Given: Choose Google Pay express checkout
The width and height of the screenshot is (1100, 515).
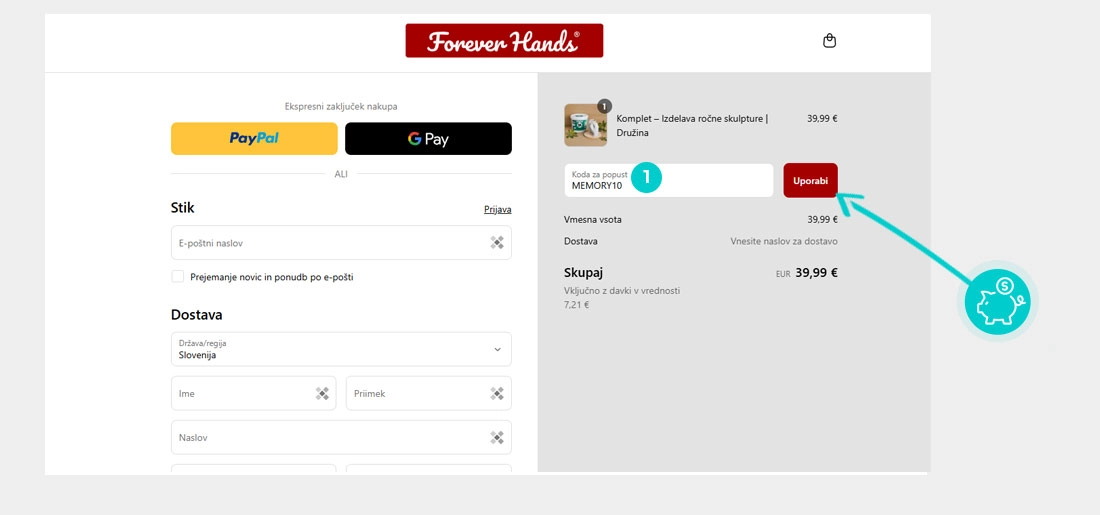Looking at the screenshot, I should coord(428,139).
